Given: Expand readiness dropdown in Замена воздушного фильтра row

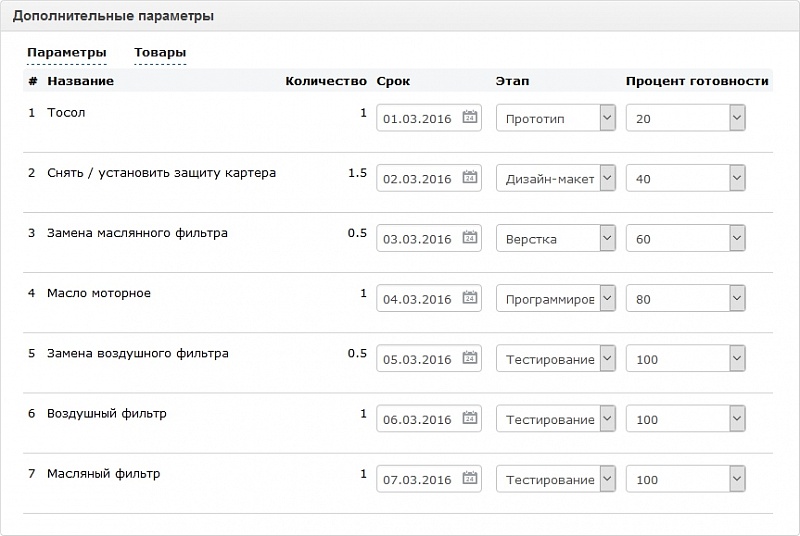Looking at the screenshot, I should (737, 359).
